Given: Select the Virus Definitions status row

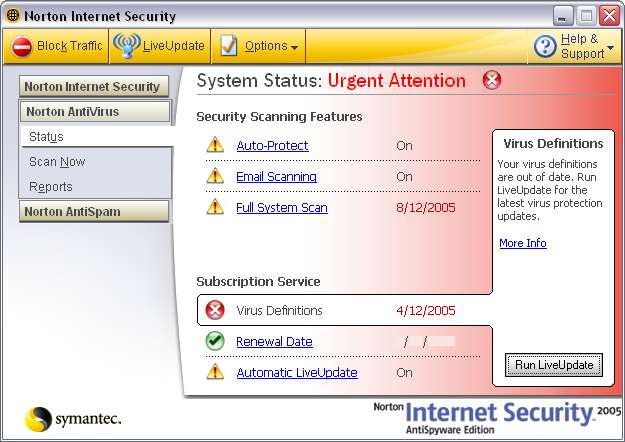Looking at the screenshot, I should [340, 310].
